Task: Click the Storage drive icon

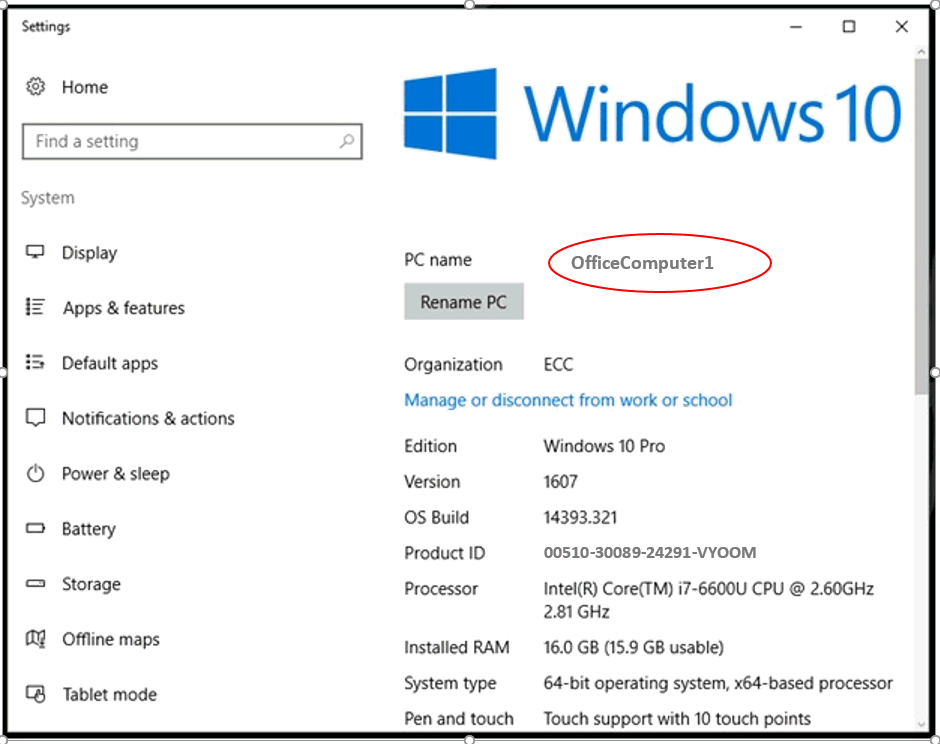Action: pos(36,584)
